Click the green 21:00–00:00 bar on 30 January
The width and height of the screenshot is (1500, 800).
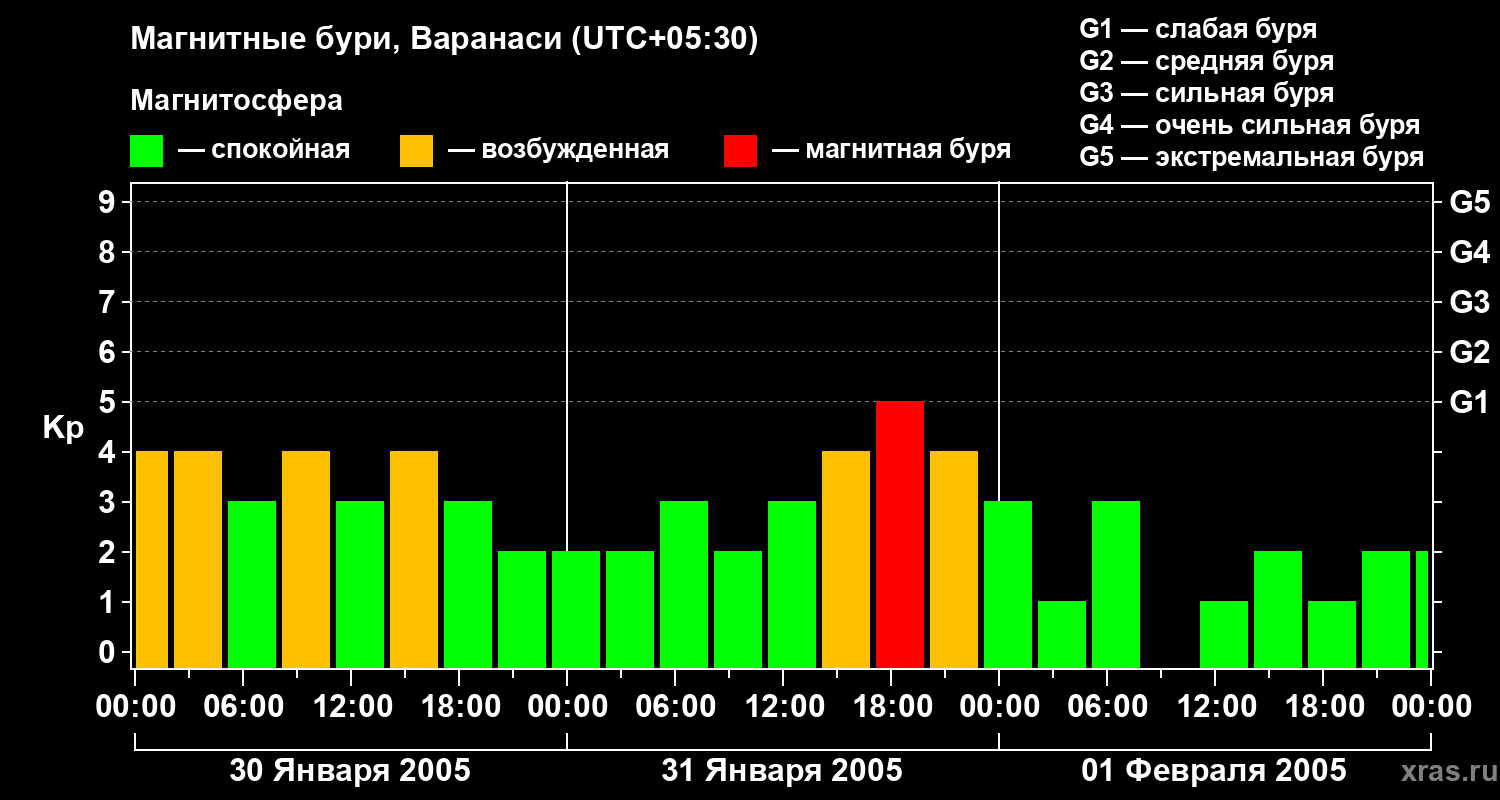(522, 610)
